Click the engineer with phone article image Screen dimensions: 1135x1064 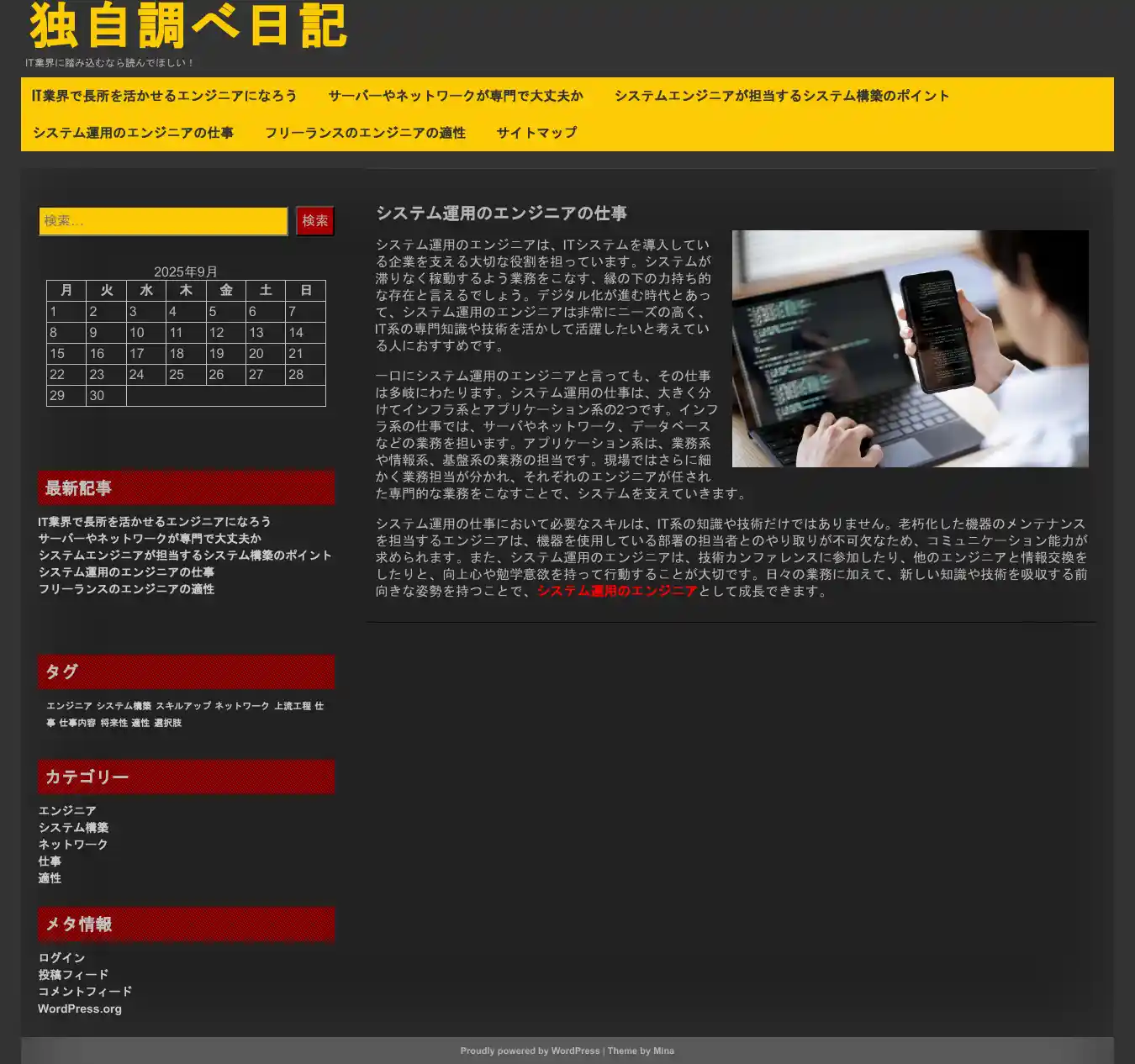pyautogui.click(x=910, y=349)
